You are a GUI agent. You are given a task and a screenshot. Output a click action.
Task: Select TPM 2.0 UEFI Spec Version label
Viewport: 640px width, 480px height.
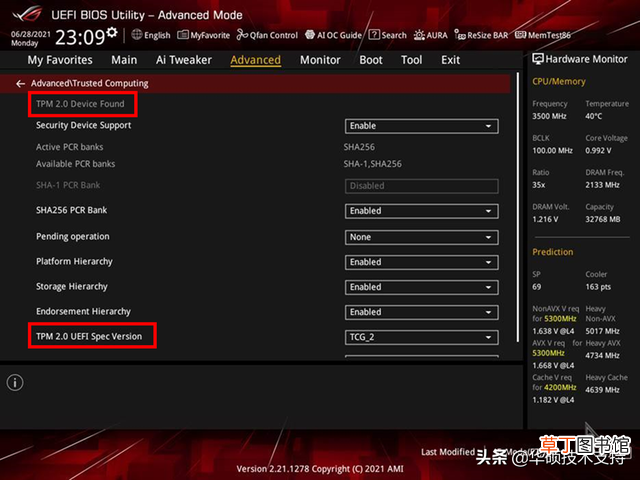[x=89, y=336]
